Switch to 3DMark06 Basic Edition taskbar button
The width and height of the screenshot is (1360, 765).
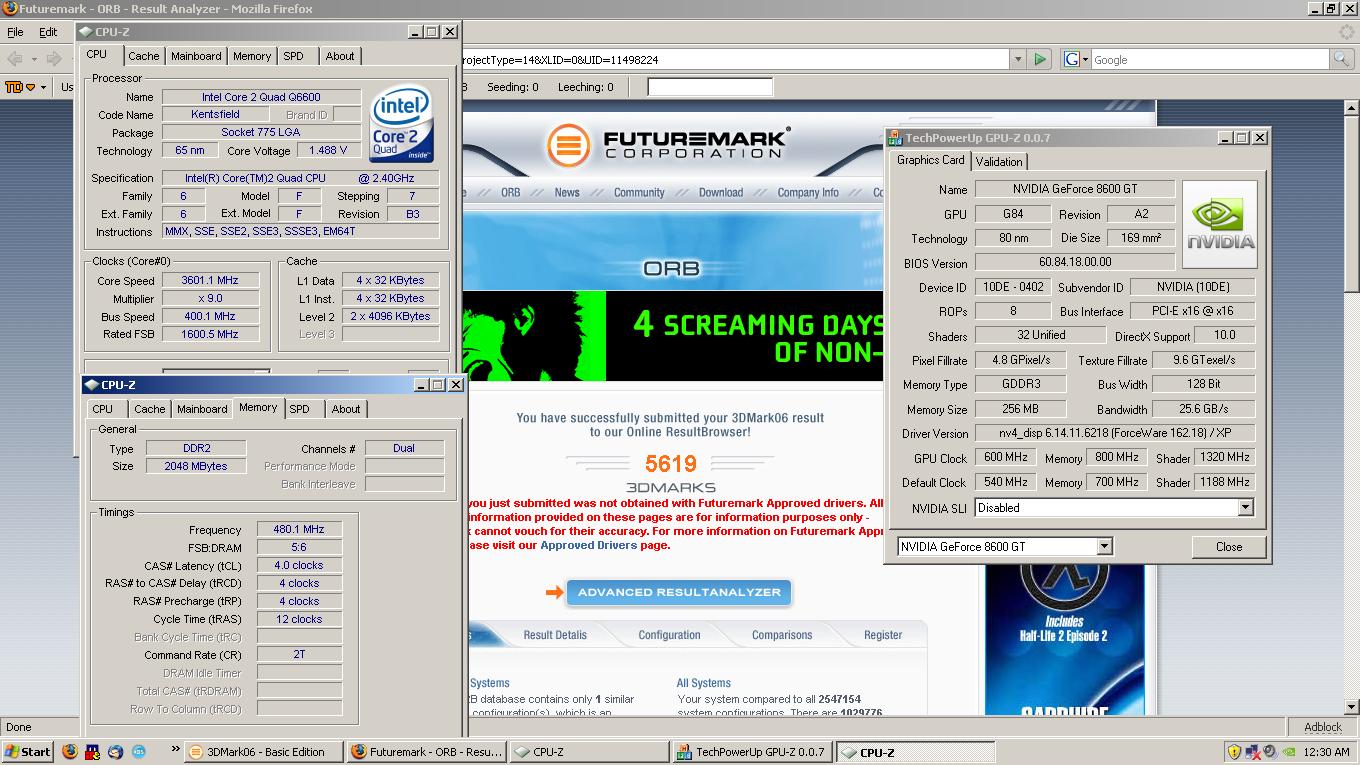(263, 752)
